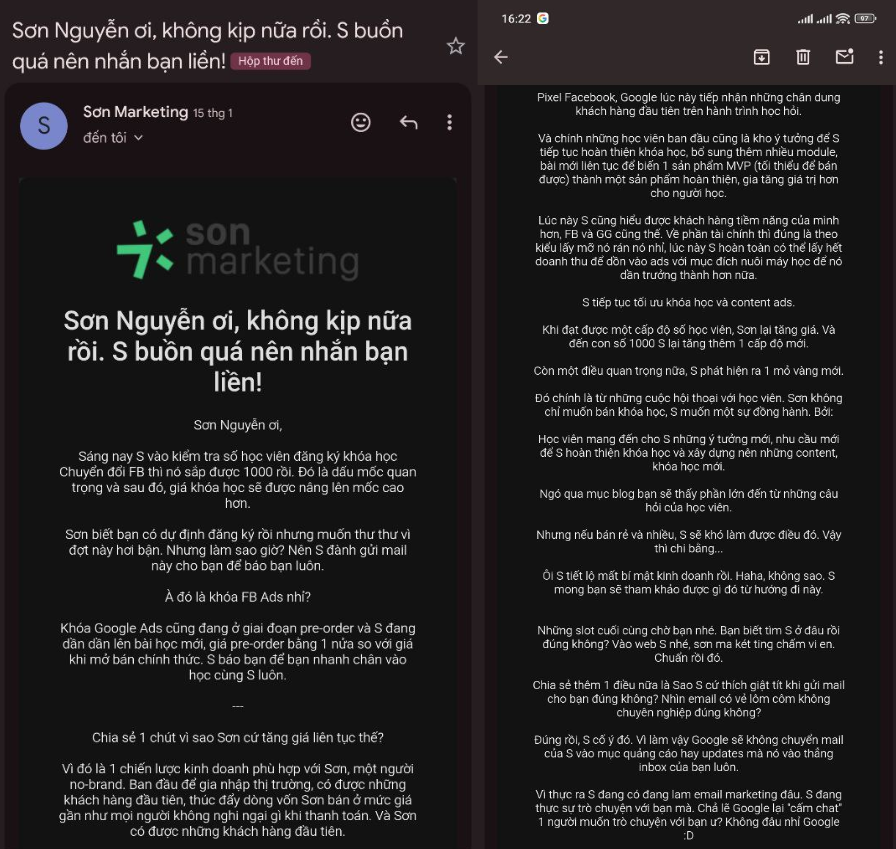The image size is (896, 849).
Task: Tap the 16:22 clock in status bar
Action: (x=516, y=19)
